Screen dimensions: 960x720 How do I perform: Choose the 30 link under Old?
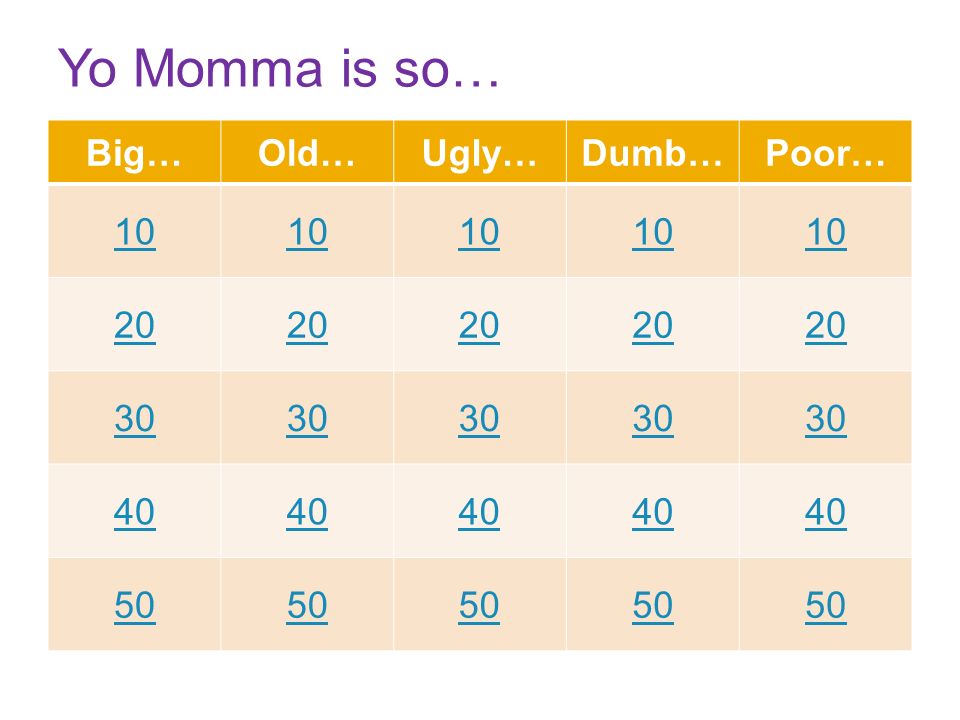307,419
